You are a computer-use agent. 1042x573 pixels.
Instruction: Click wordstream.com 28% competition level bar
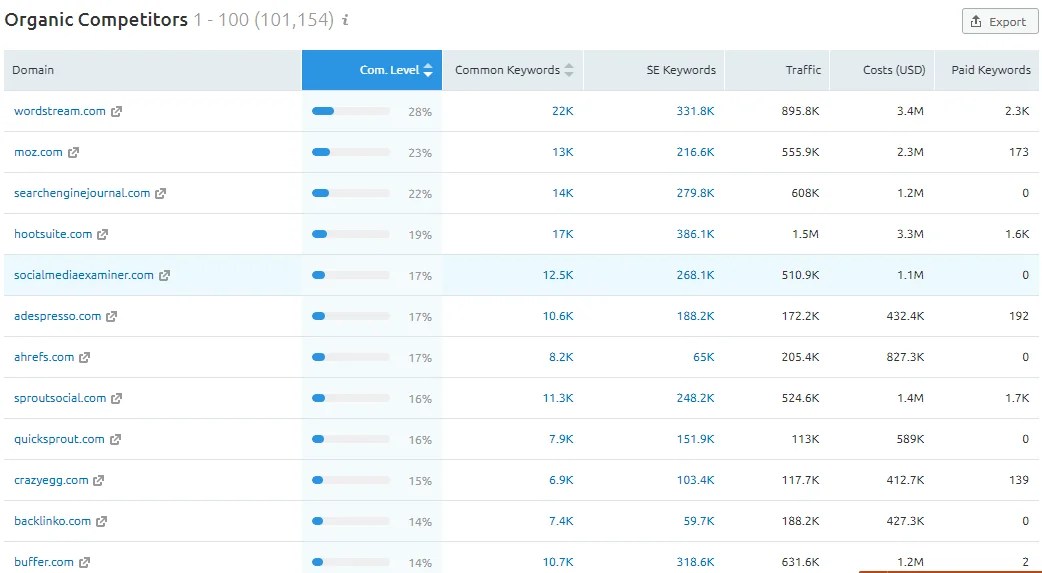351,111
